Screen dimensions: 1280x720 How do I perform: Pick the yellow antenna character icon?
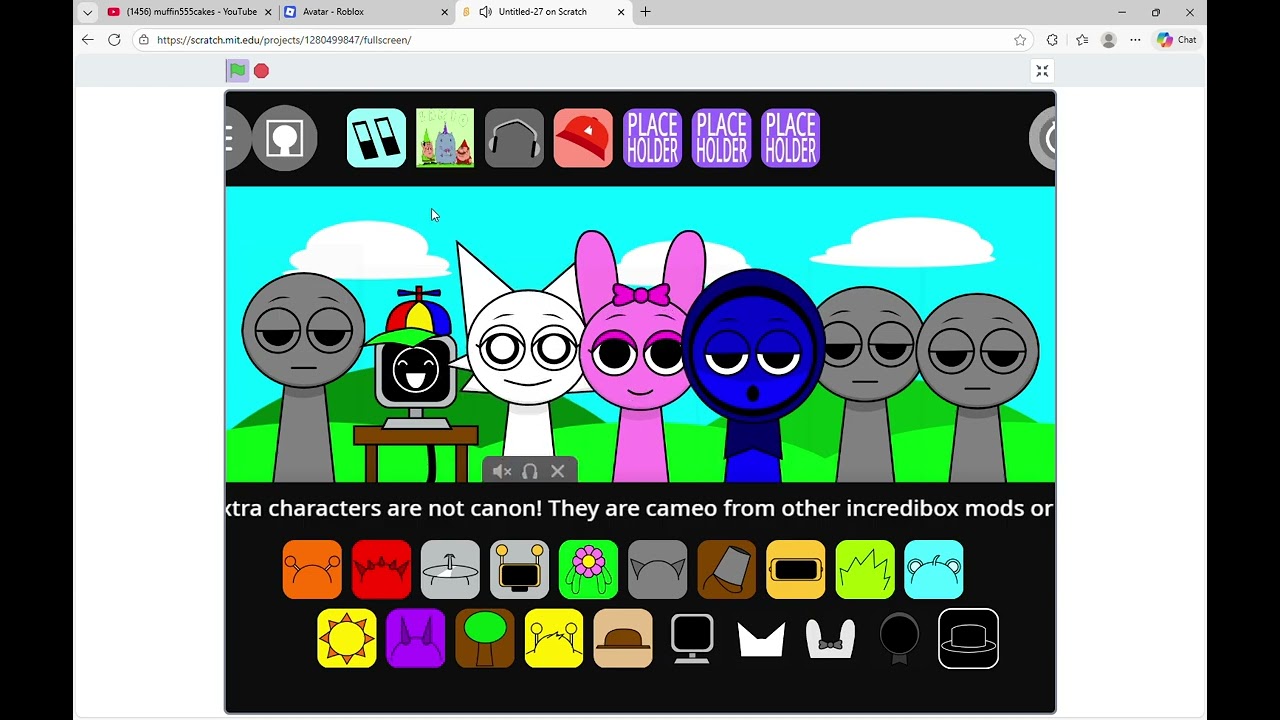pos(554,638)
